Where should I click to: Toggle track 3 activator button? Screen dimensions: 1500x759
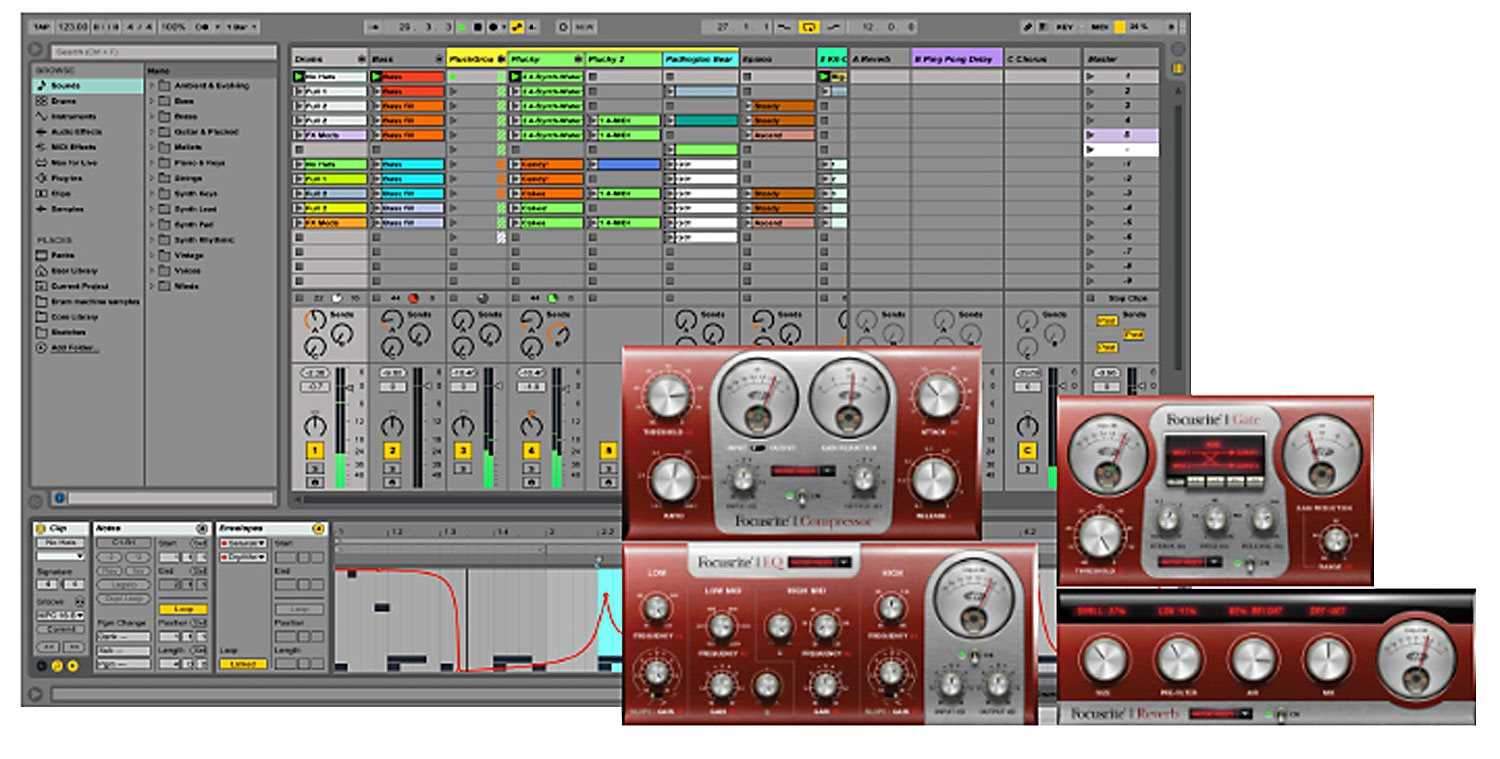pos(462,451)
